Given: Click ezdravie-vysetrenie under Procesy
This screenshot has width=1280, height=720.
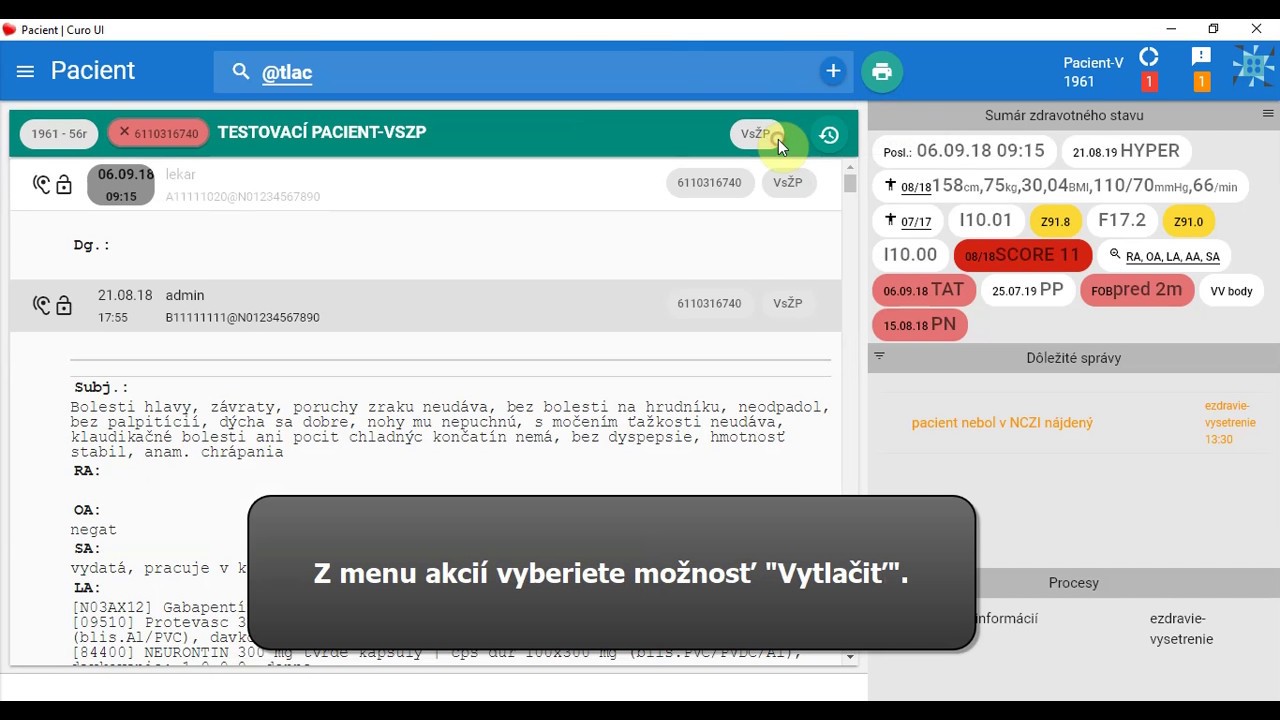Looking at the screenshot, I should pos(1181,629).
